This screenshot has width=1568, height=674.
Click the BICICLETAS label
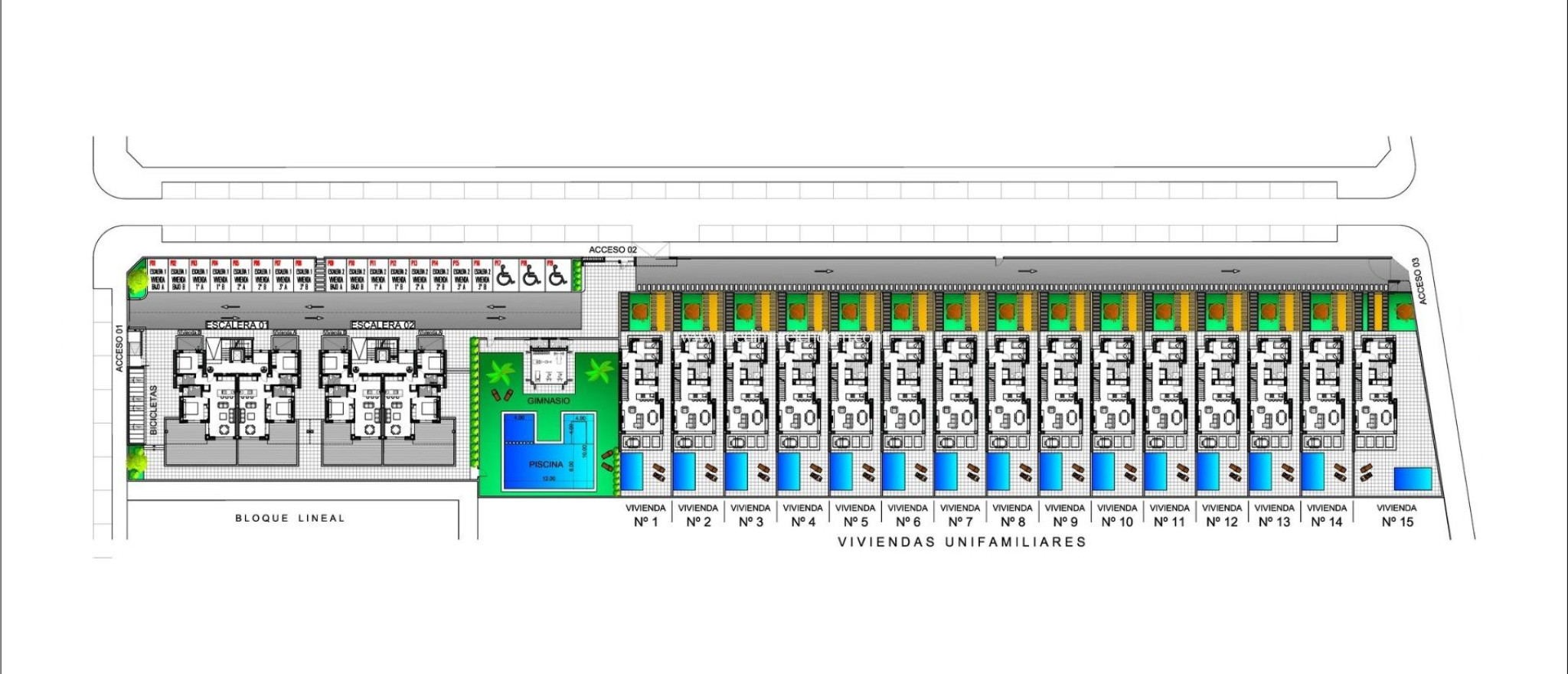click(154, 410)
